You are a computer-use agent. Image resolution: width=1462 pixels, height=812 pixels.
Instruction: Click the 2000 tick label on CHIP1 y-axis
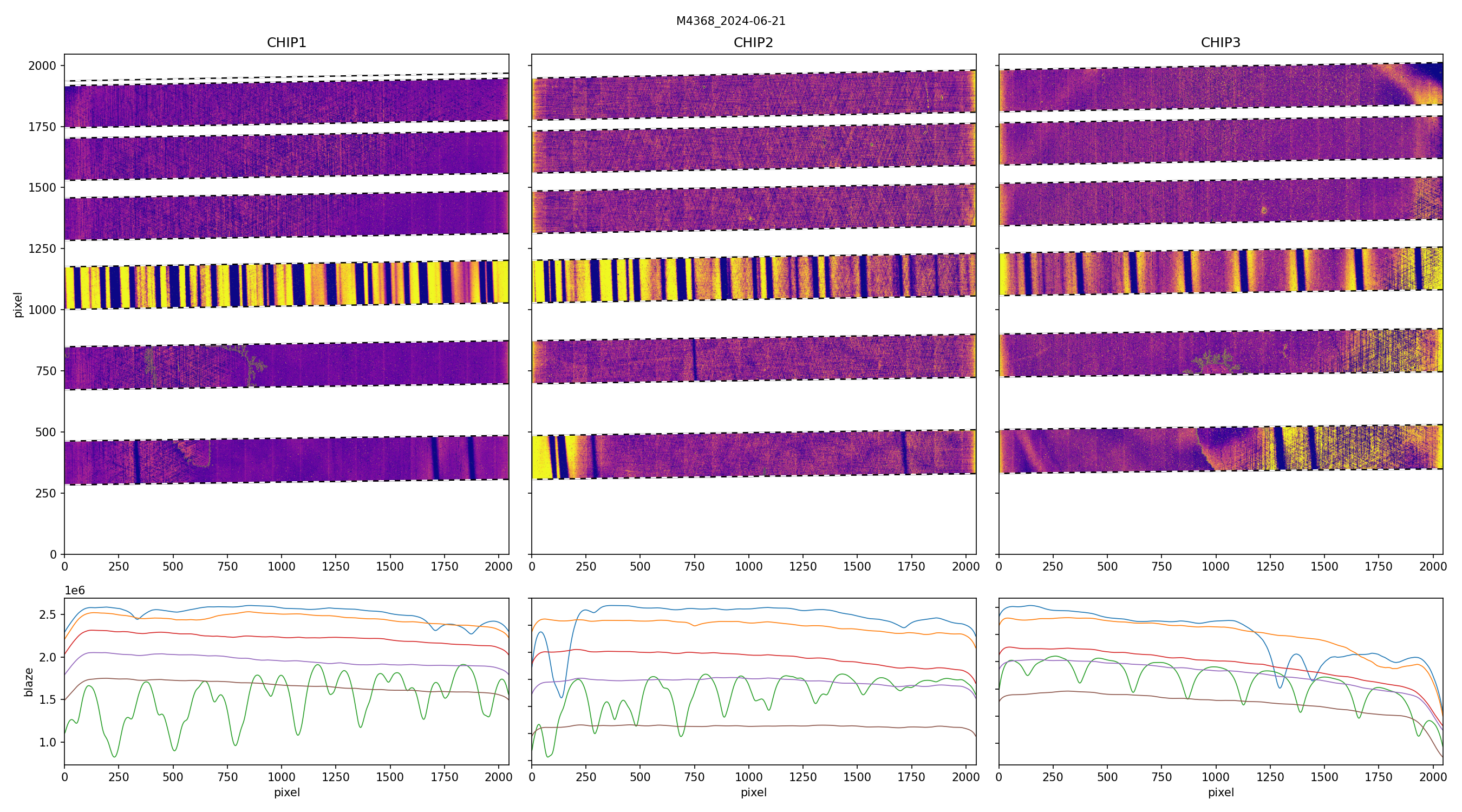point(42,66)
